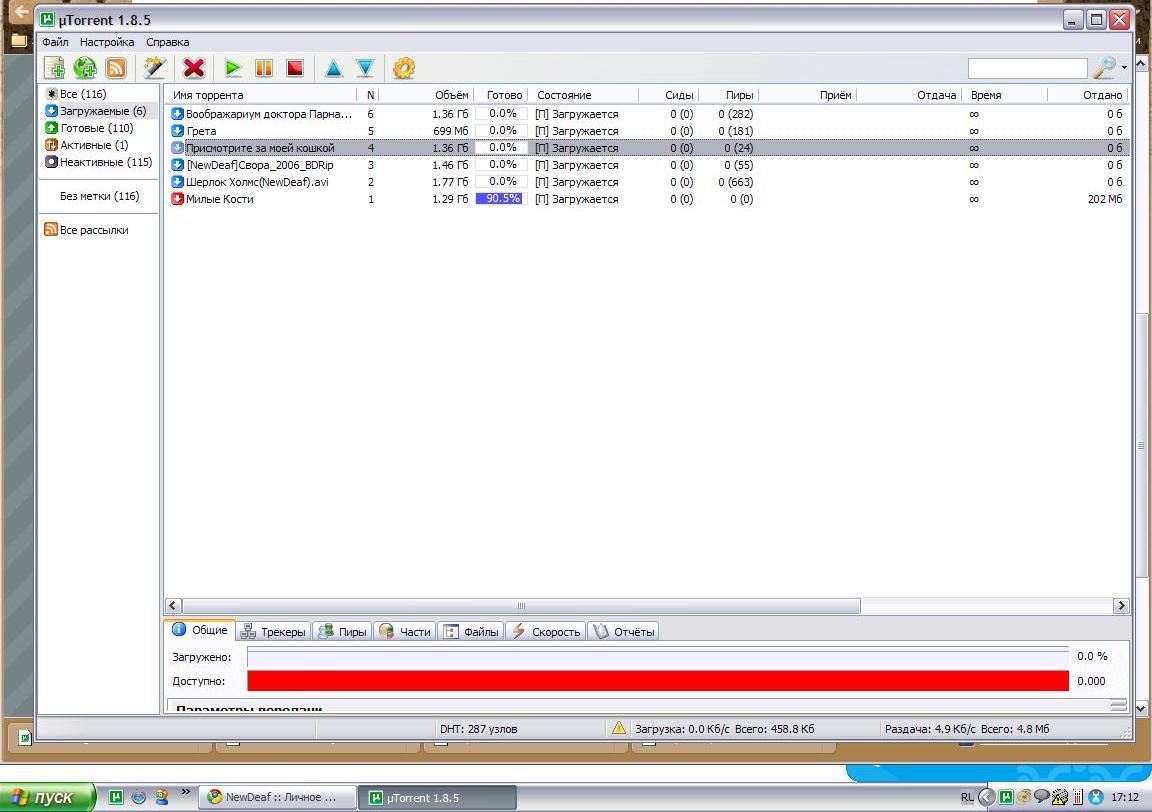This screenshot has width=1152, height=812.
Task: Sort by N queue column header
Action: 370,95
